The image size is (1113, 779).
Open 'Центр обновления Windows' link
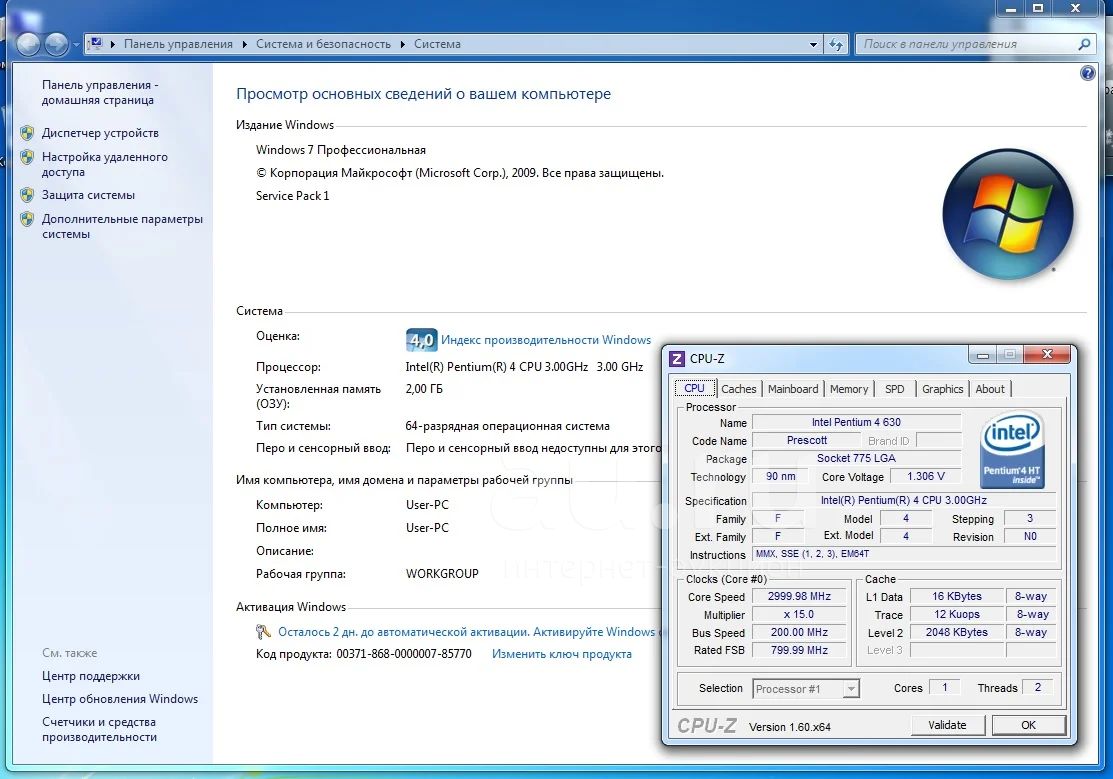[120, 699]
